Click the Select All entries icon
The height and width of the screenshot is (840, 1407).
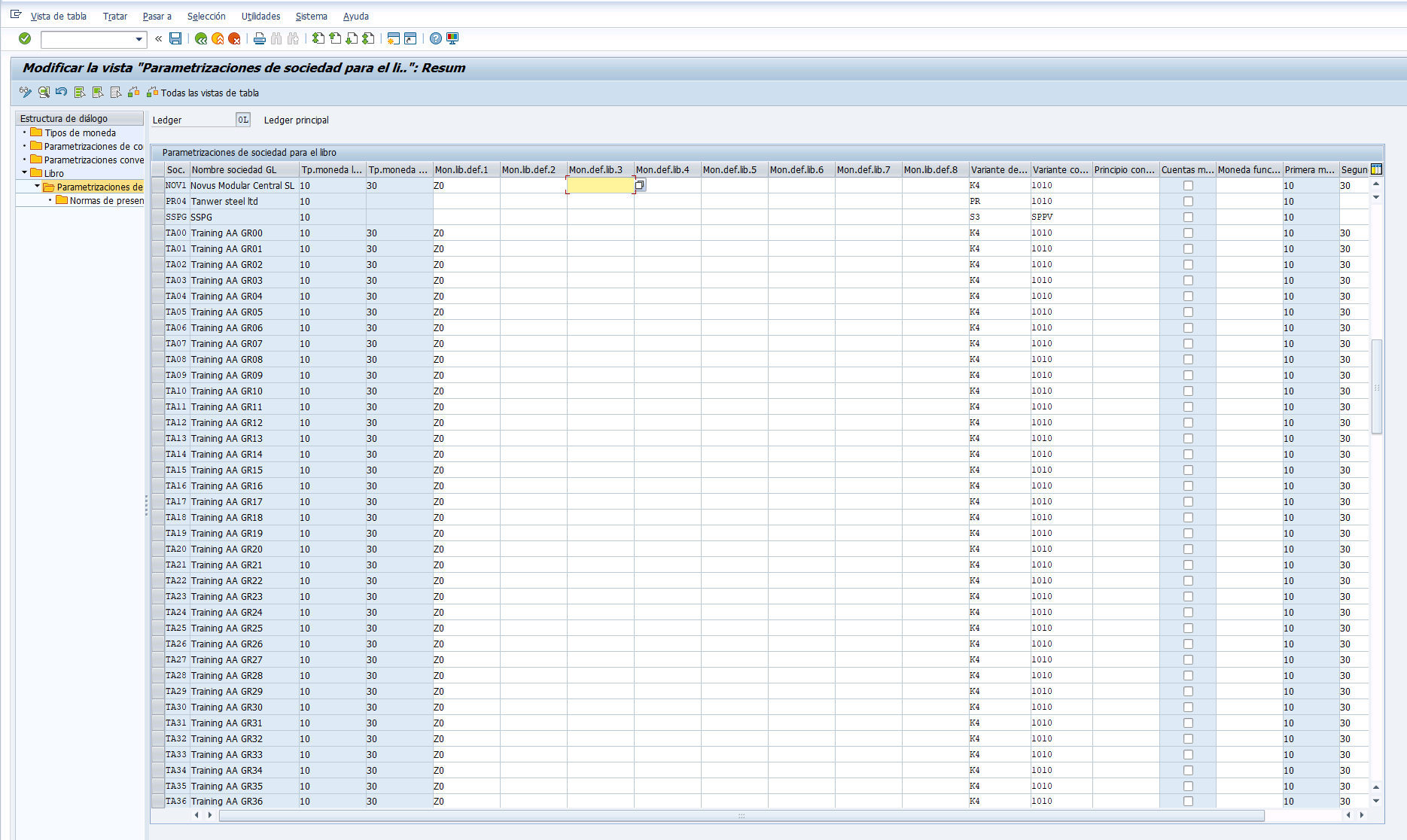[80, 93]
